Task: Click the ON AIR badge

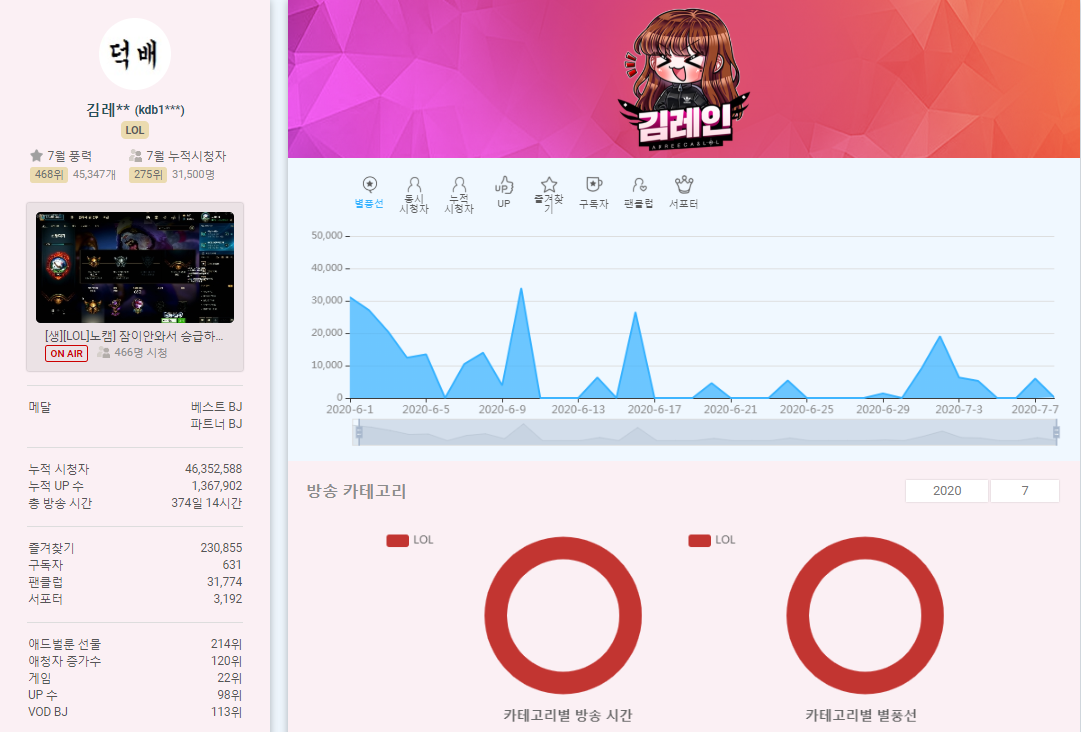Action: pos(66,354)
